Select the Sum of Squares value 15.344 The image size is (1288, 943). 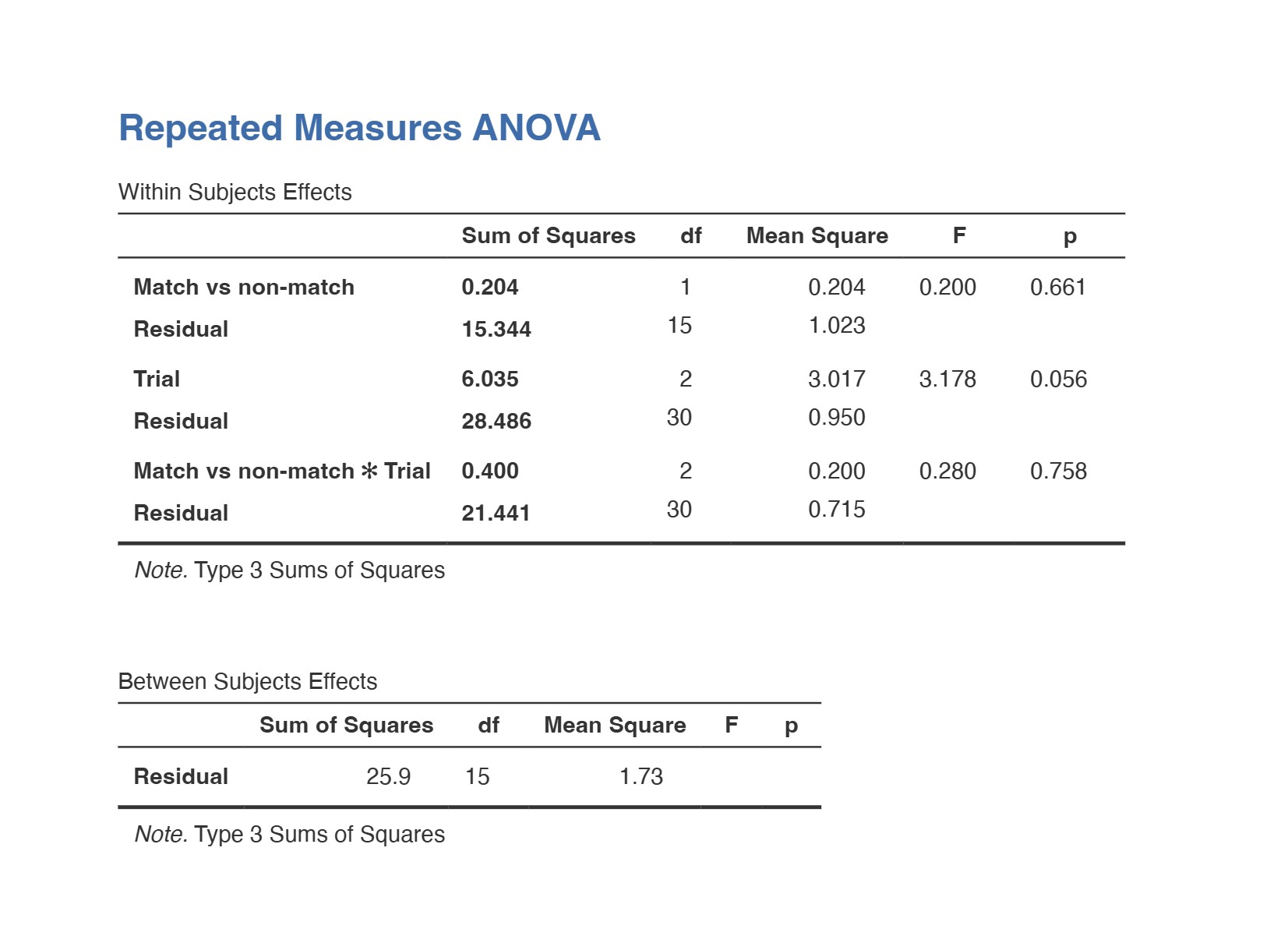(x=496, y=330)
